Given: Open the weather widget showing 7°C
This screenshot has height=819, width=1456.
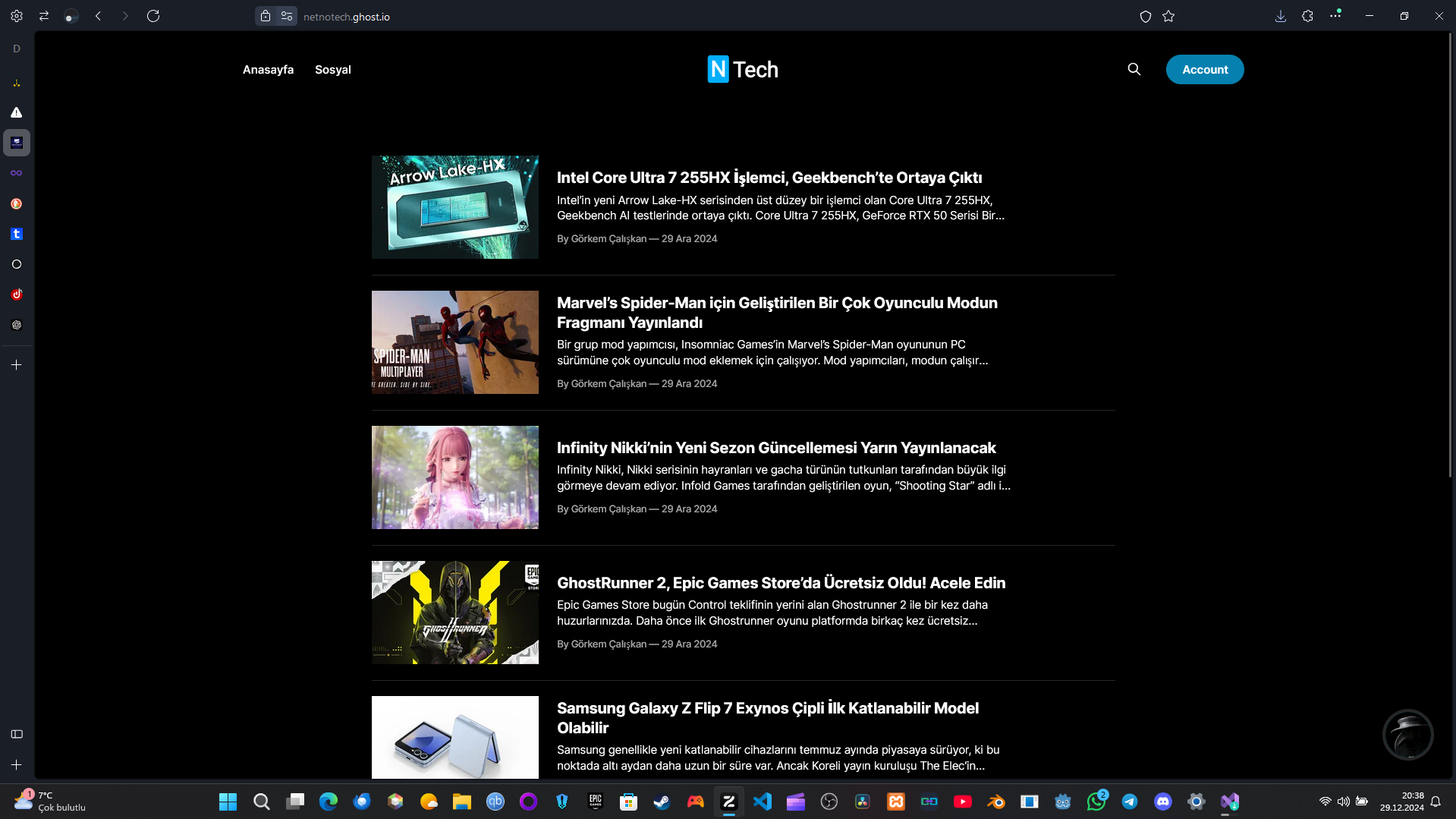Looking at the screenshot, I should [50, 802].
